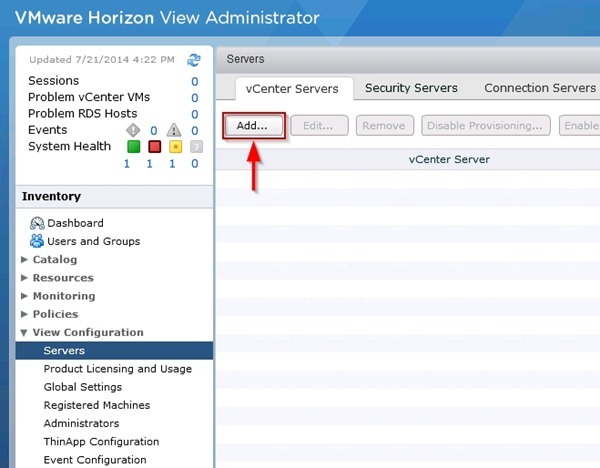
Task: Select Global Settings in the inventory
Action: (82, 387)
